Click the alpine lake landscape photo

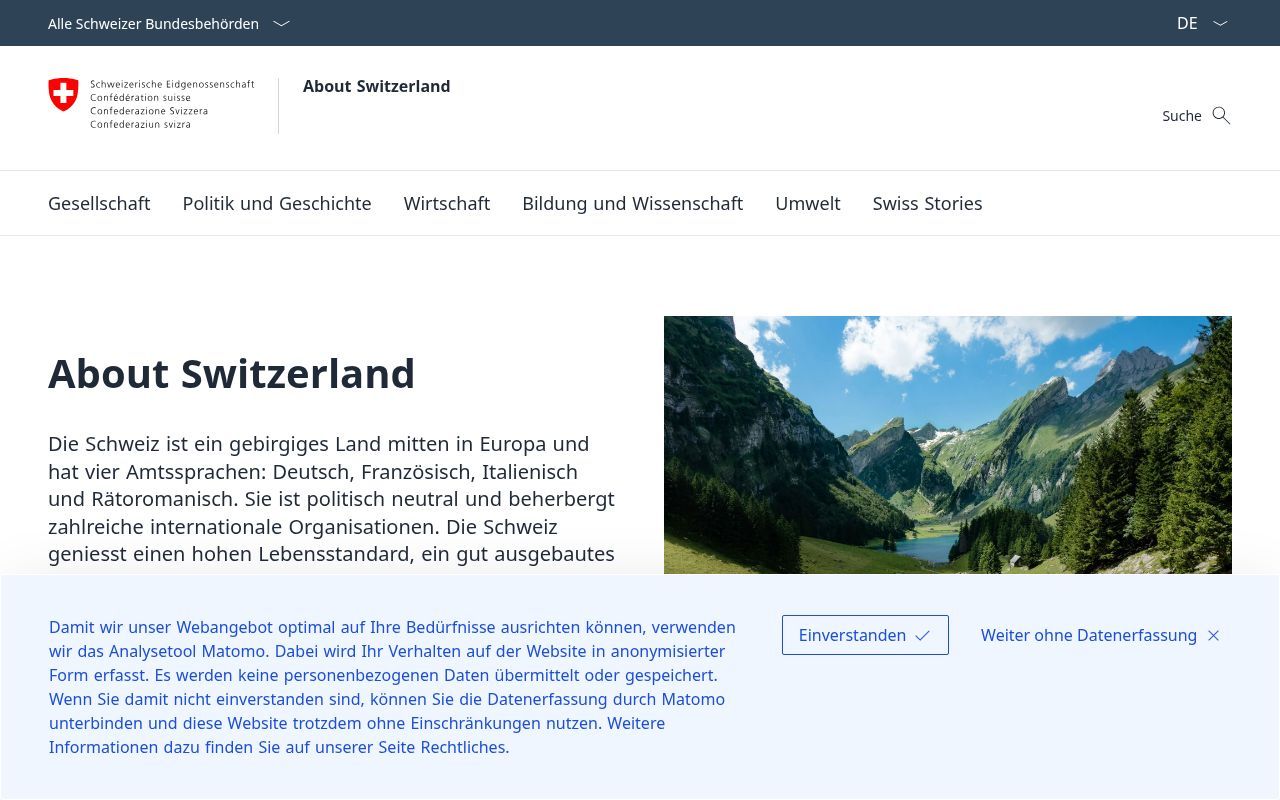click(x=948, y=445)
